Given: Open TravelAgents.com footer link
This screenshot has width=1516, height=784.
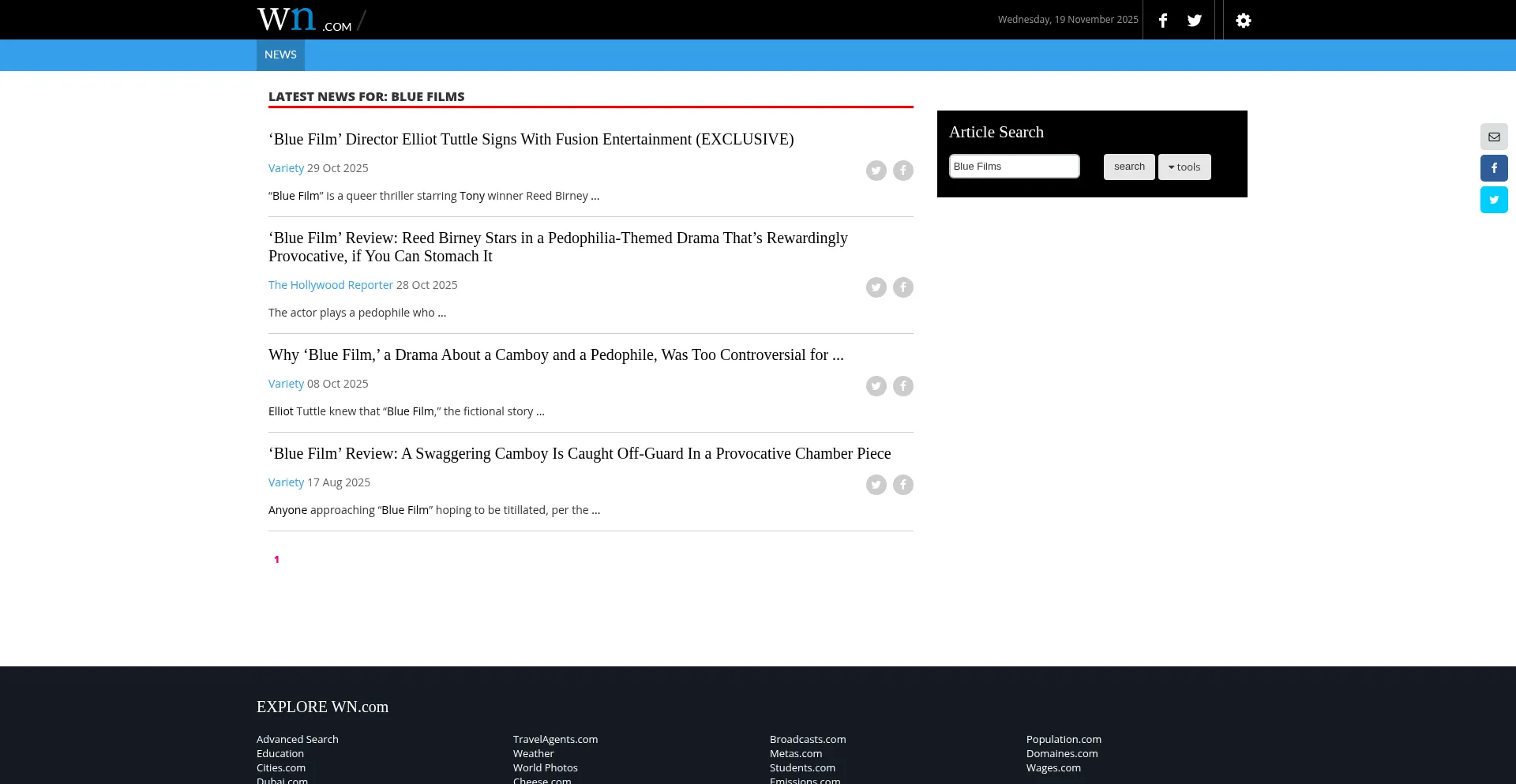Looking at the screenshot, I should (555, 740).
